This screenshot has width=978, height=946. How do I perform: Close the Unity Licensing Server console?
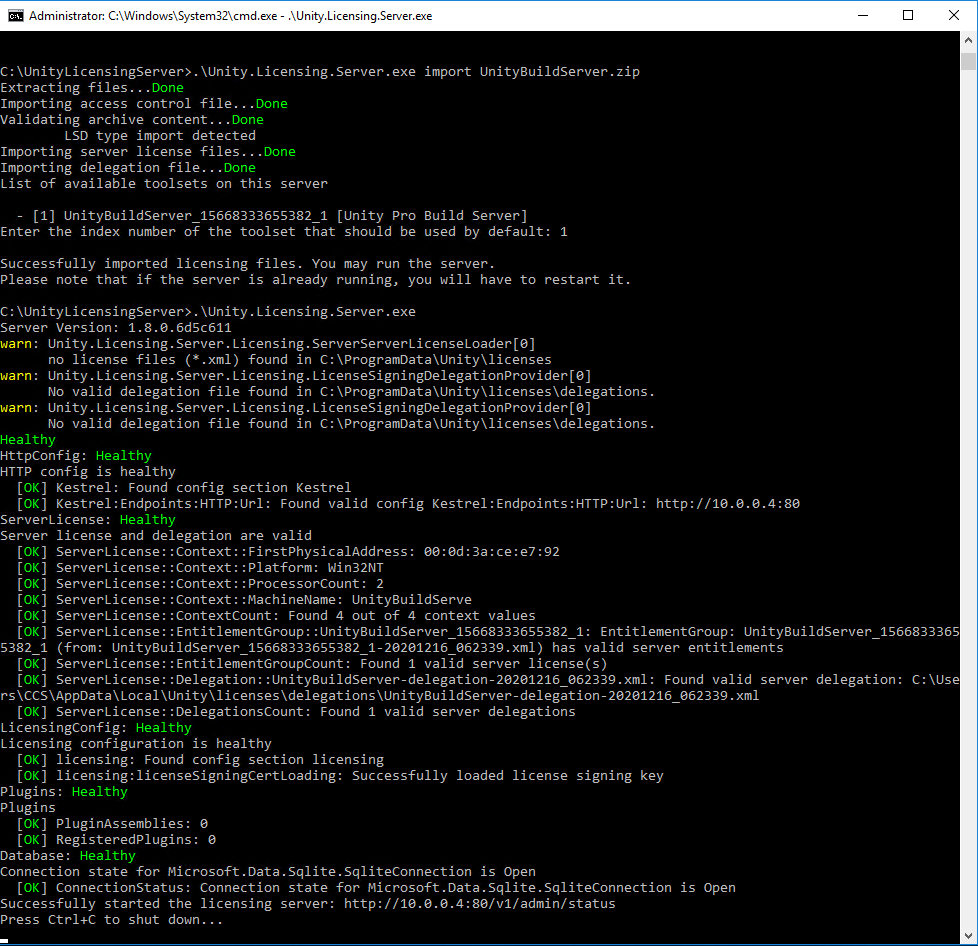click(x=954, y=16)
